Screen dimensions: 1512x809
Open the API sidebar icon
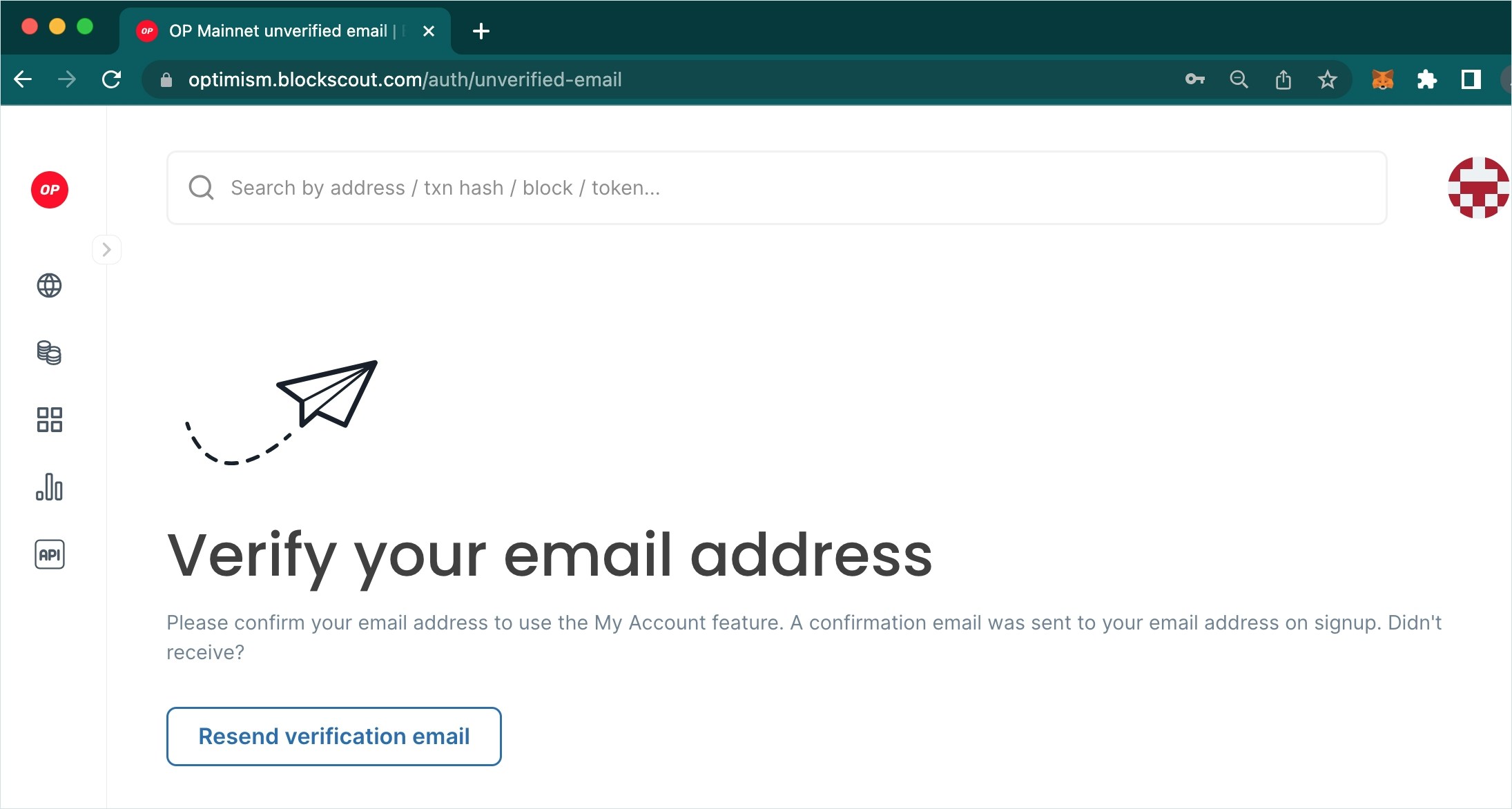49,554
